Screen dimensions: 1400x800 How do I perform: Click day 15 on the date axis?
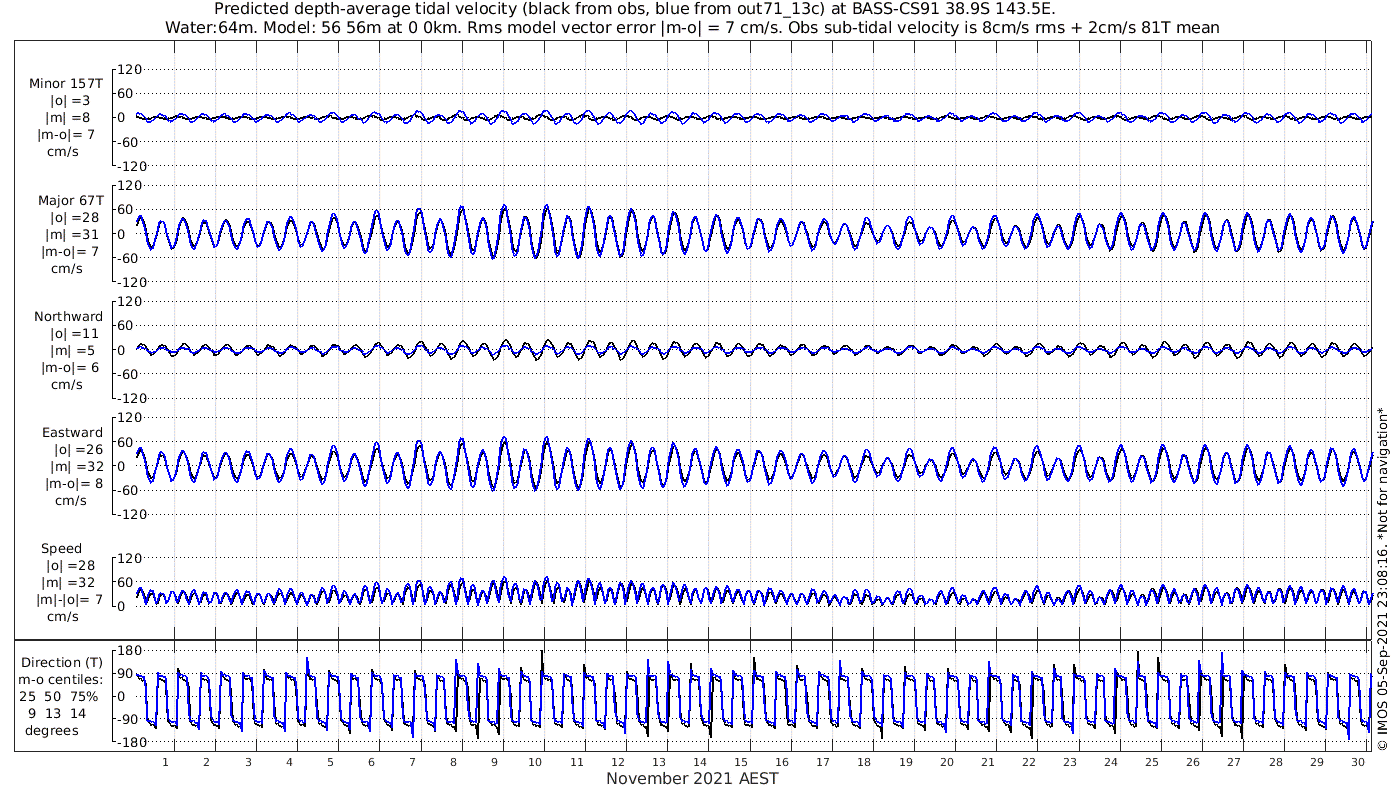pyautogui.click(x=741, y=762)
